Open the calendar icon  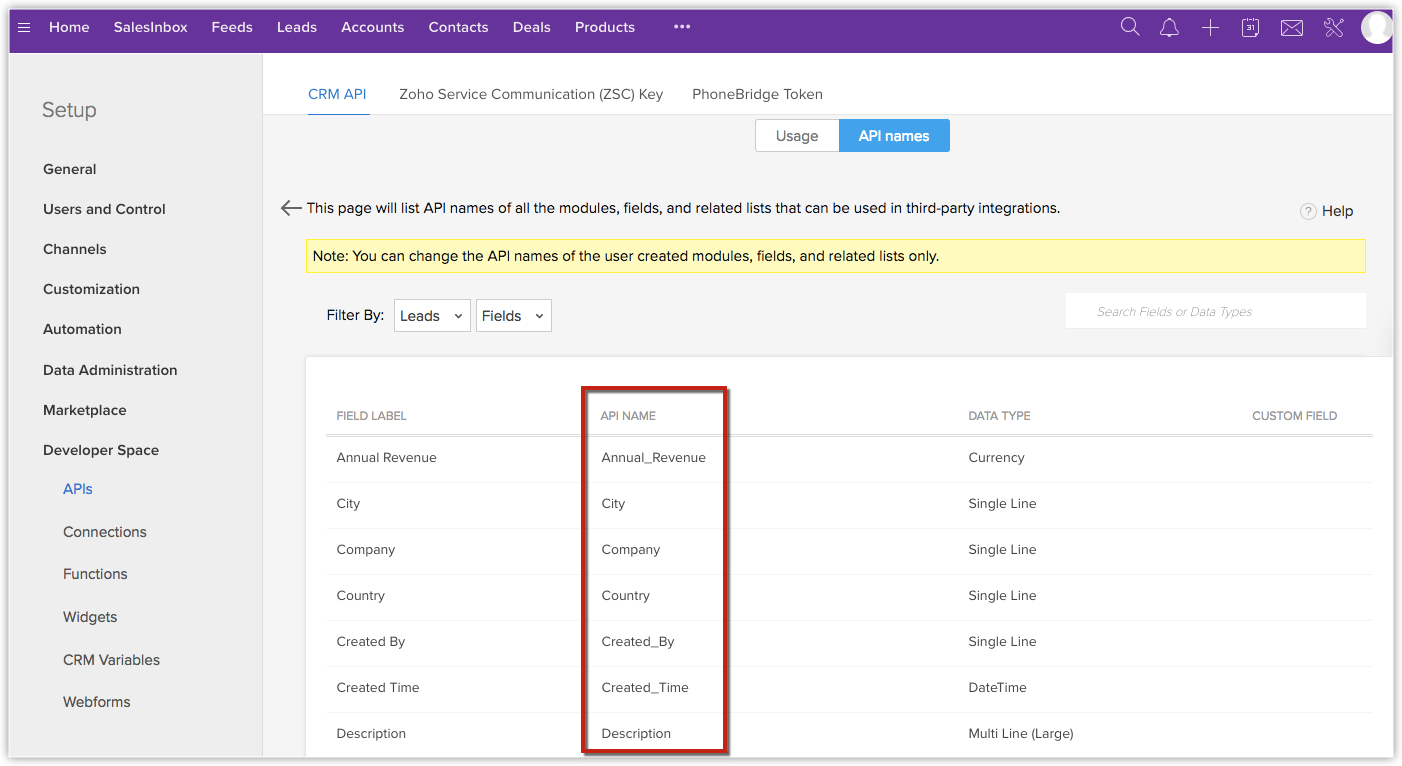pyautogui.click(x=1250, y=28)
